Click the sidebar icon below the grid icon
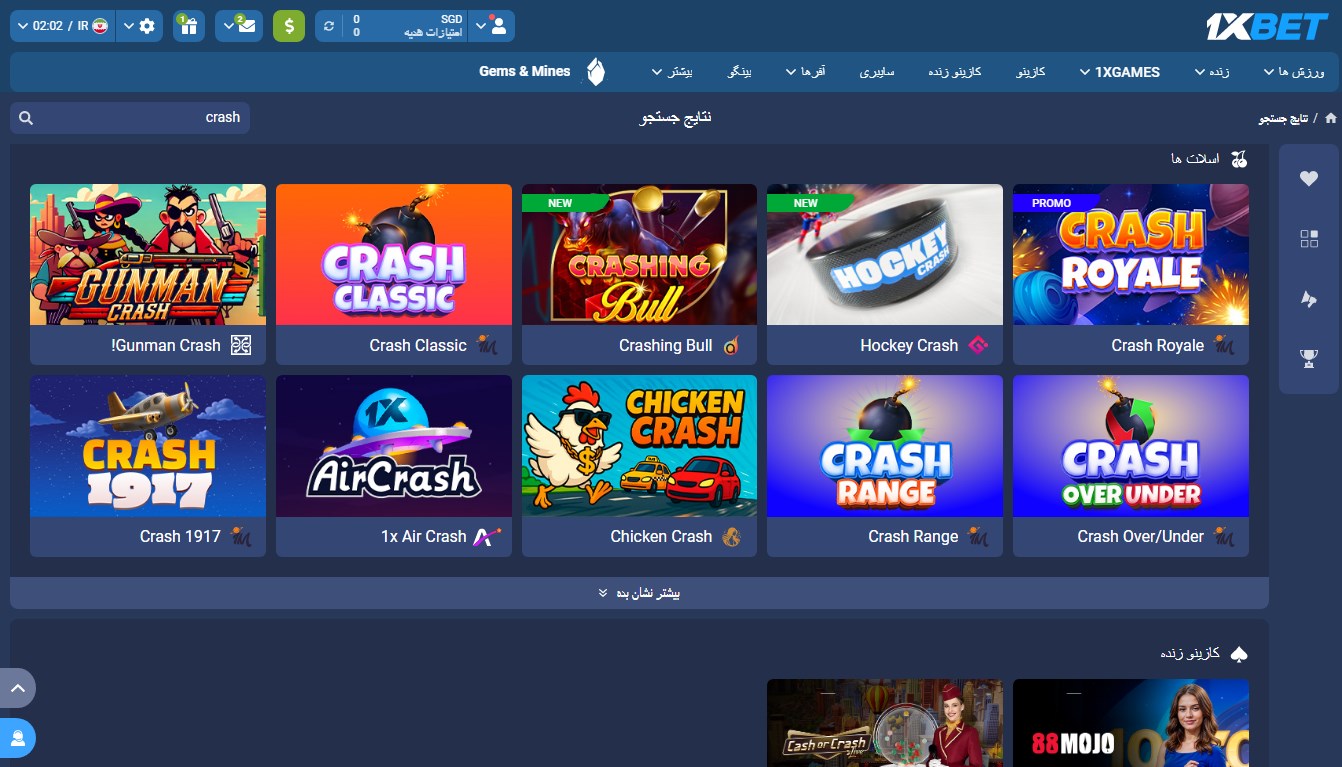The image size is (1342, 767). click(x=1309, y=298)
